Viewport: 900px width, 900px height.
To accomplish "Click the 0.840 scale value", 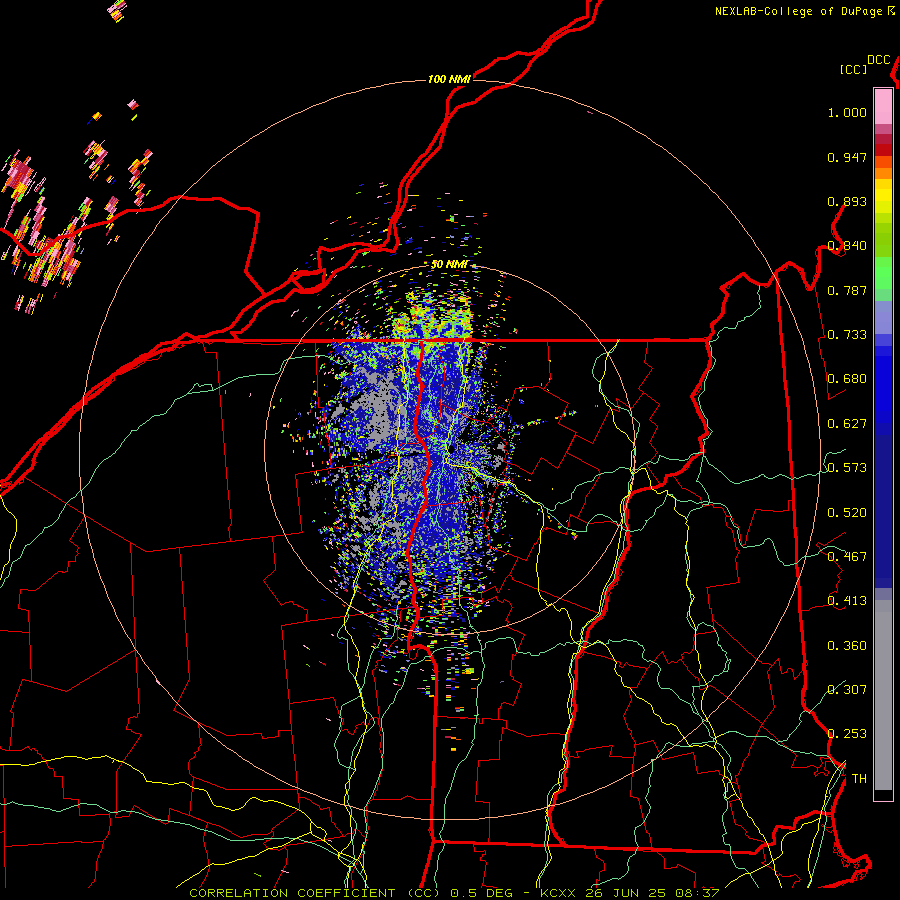I will coord(847,246).
